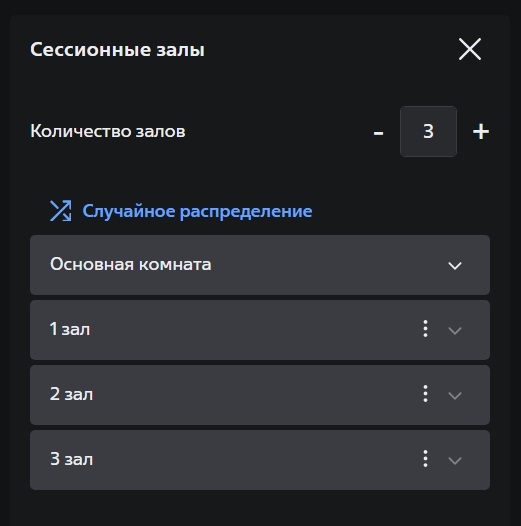
Task: Click the Случайное распределение link text
Action: (197, 211)
